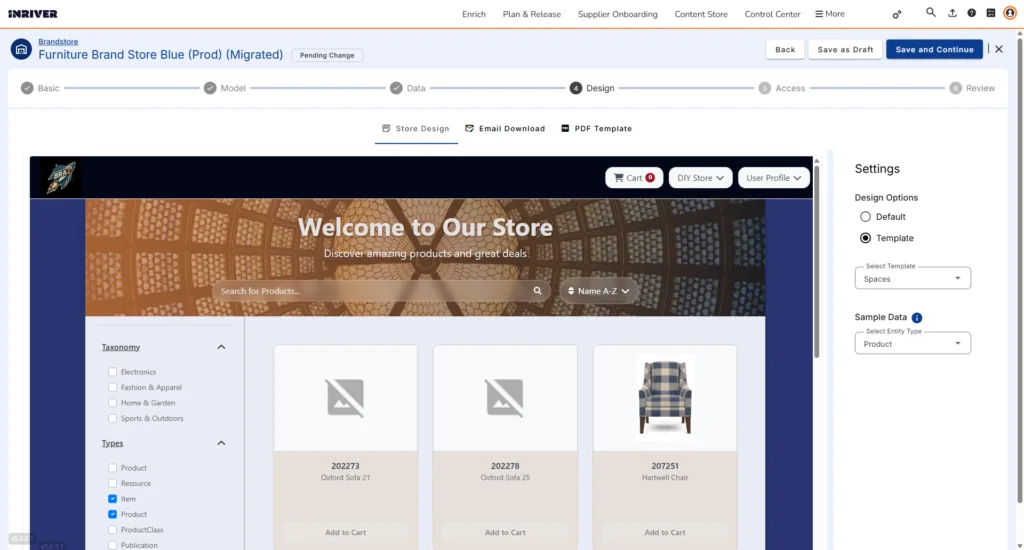This screenshot has height=550, width=1024.
Task: Collapse the Types filter section
Action: point(221,443)
